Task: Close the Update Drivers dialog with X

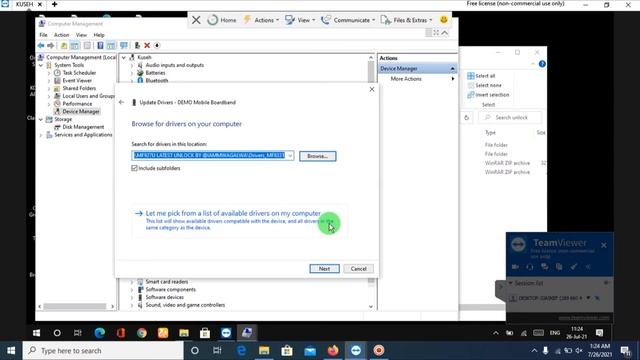Action: tap(371, 89)
